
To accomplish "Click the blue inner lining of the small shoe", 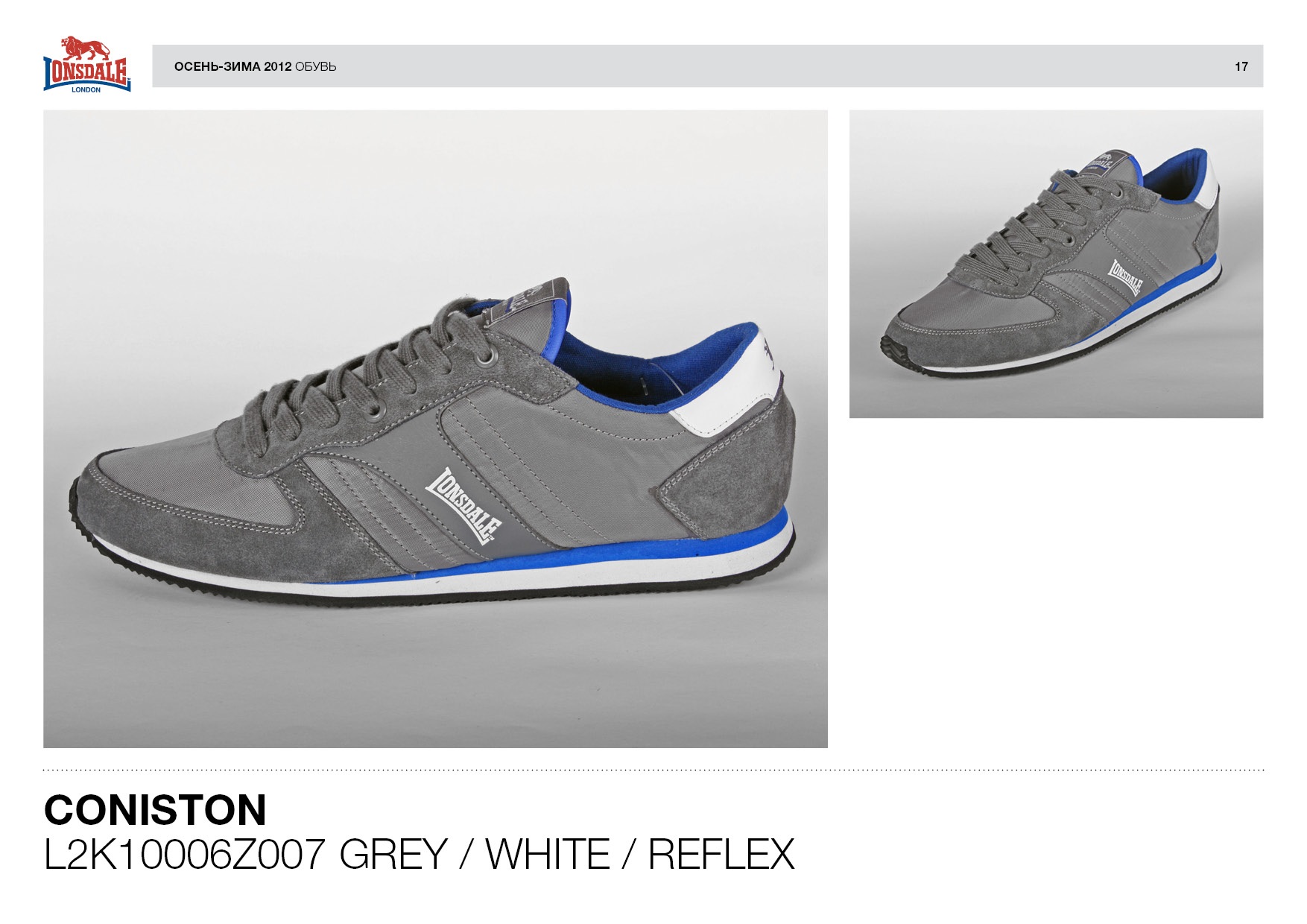I will 1174,179.
